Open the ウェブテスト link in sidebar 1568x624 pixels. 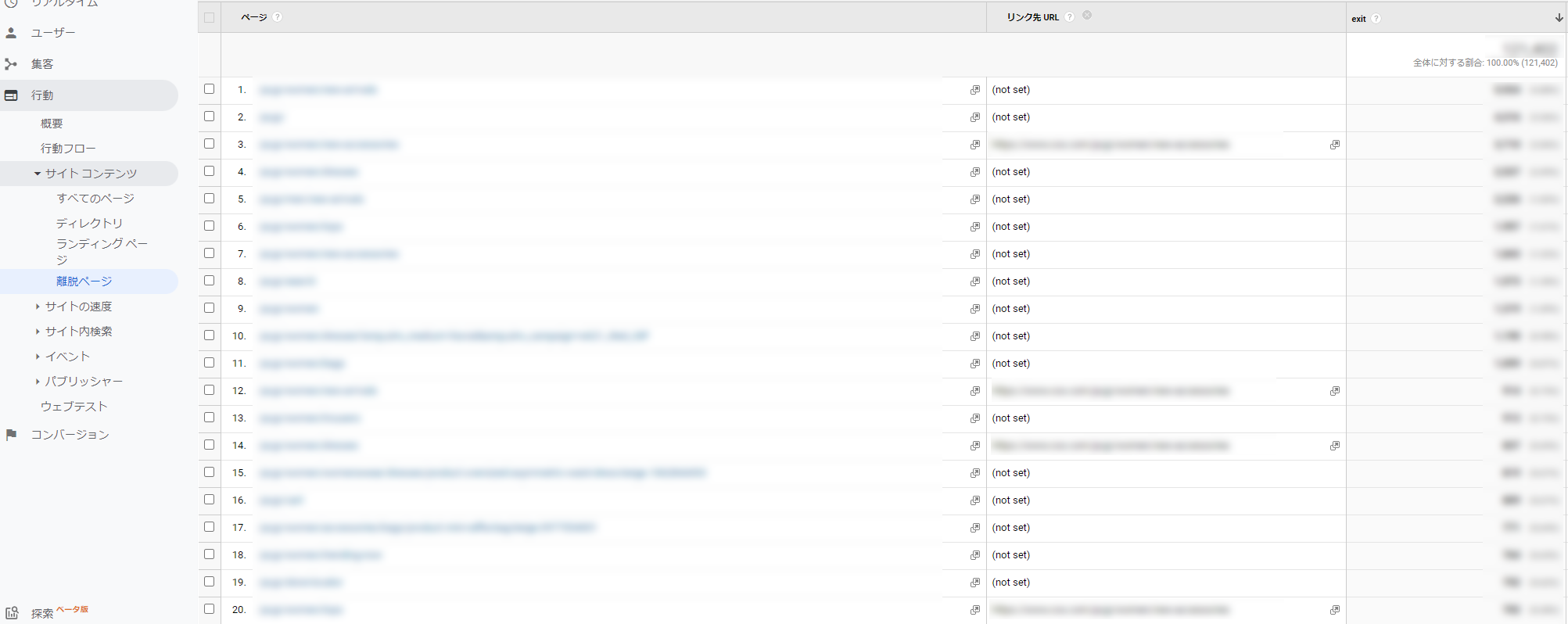(x=74, y=407)
